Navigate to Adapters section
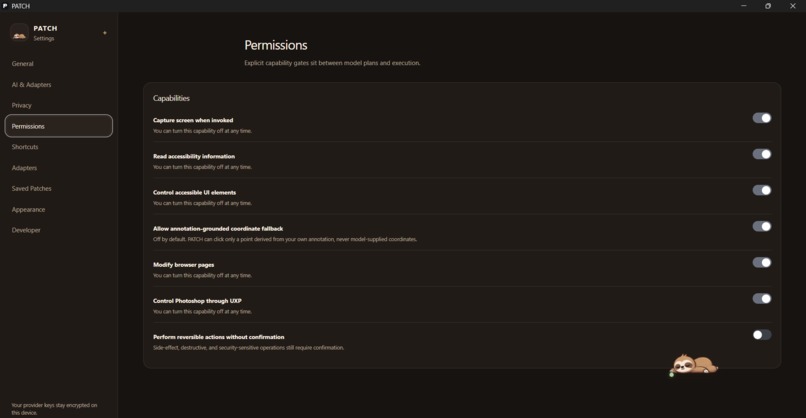 59,168
